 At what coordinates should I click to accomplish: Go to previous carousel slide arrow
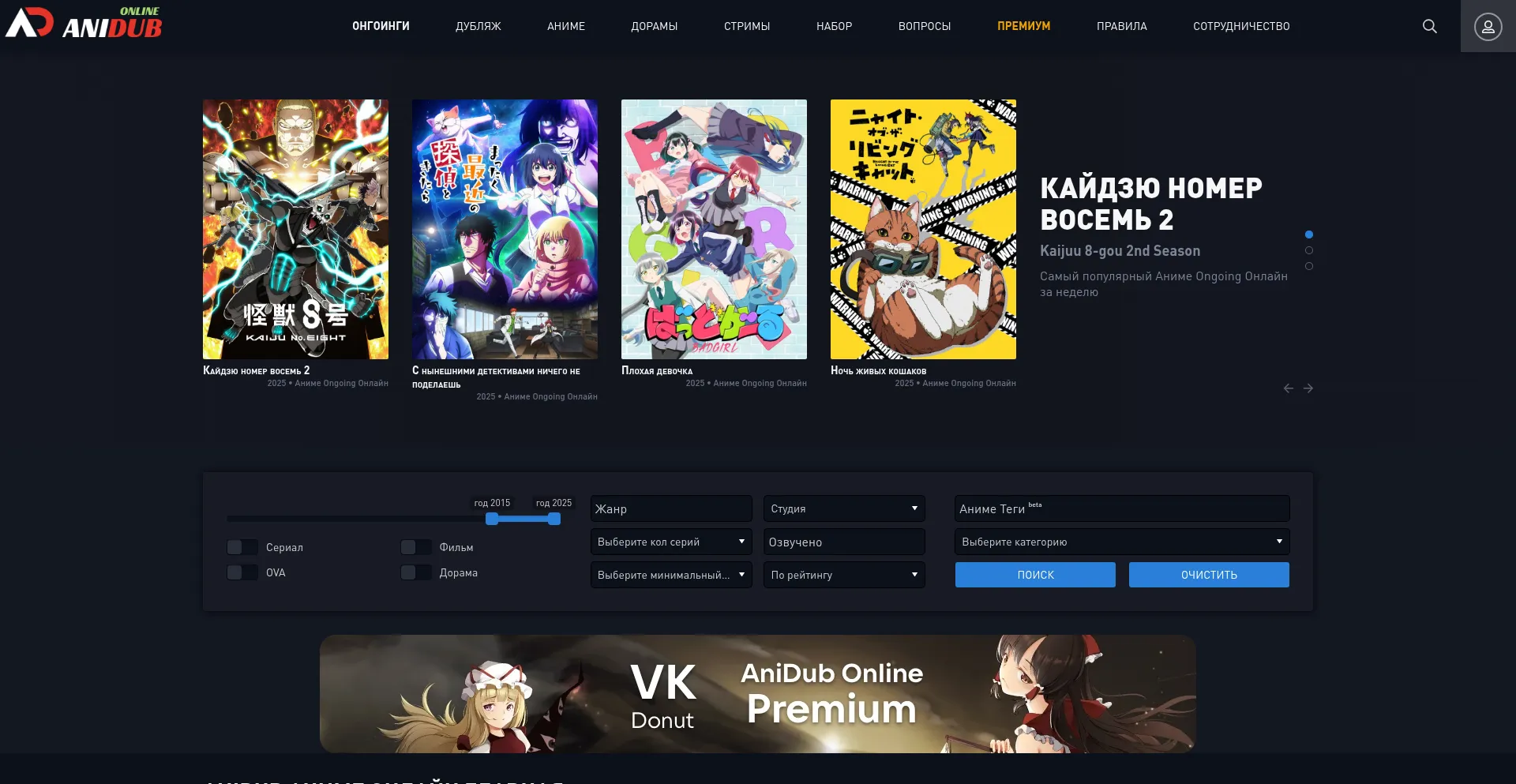[x=1289, y=388]
